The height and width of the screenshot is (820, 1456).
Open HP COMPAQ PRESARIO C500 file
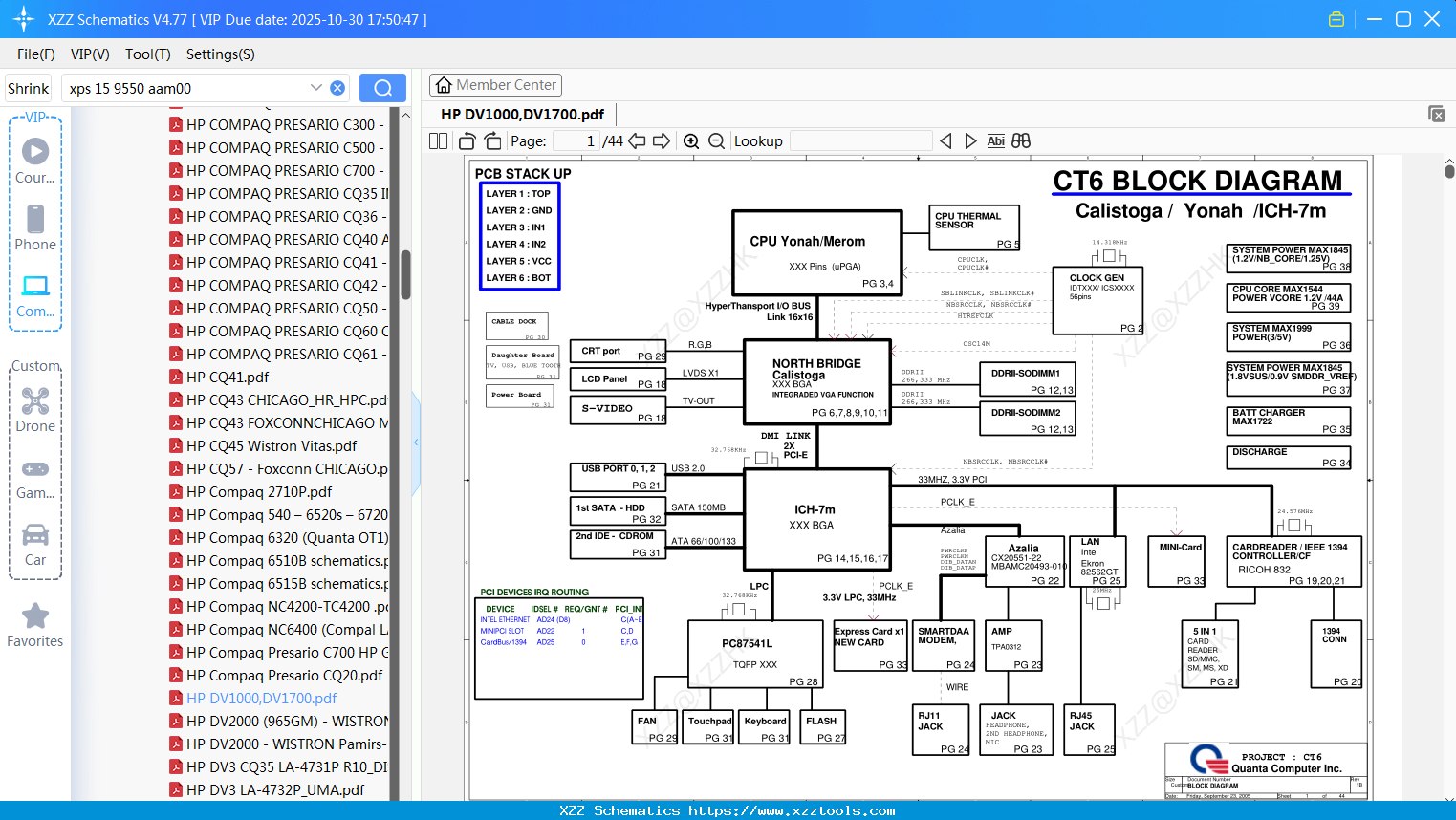coord(279,147)
